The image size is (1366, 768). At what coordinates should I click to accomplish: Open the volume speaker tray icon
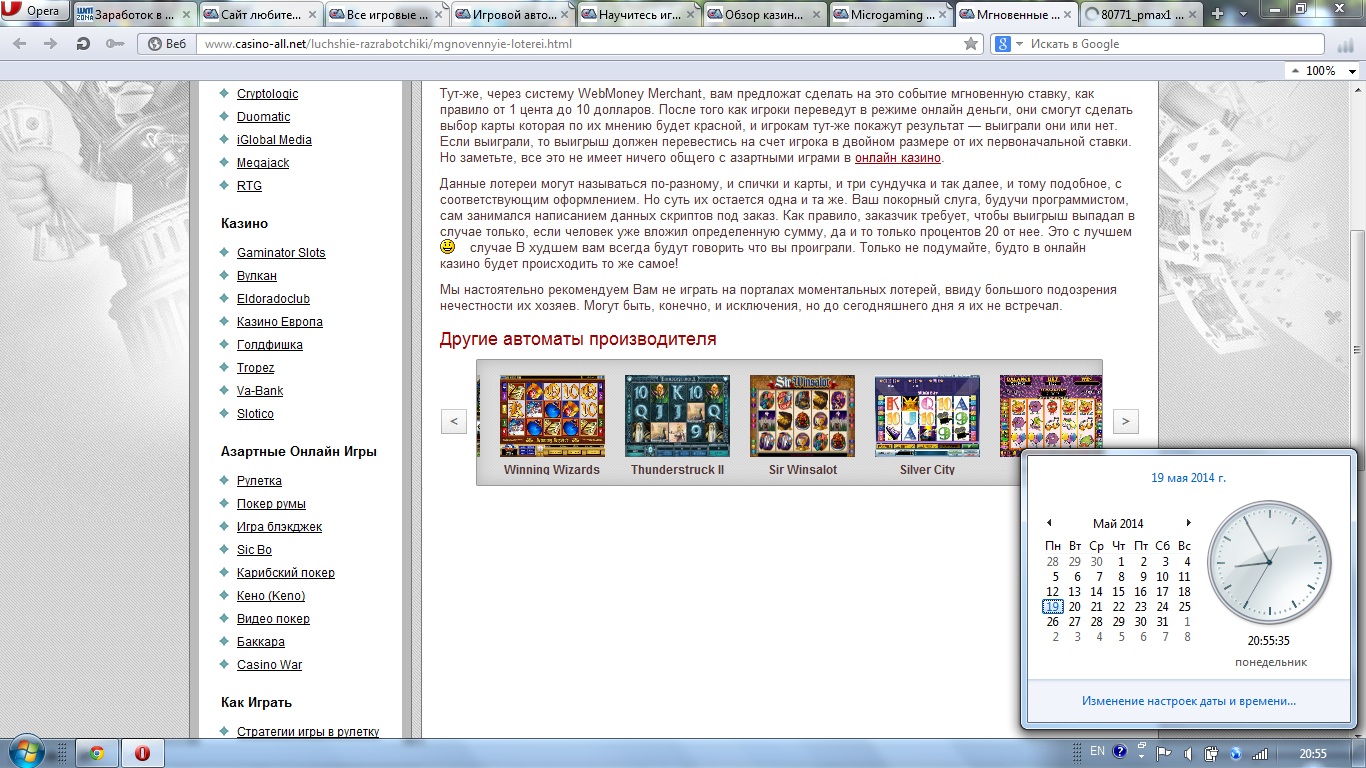pyautogui.click(x=1187, y=753)
